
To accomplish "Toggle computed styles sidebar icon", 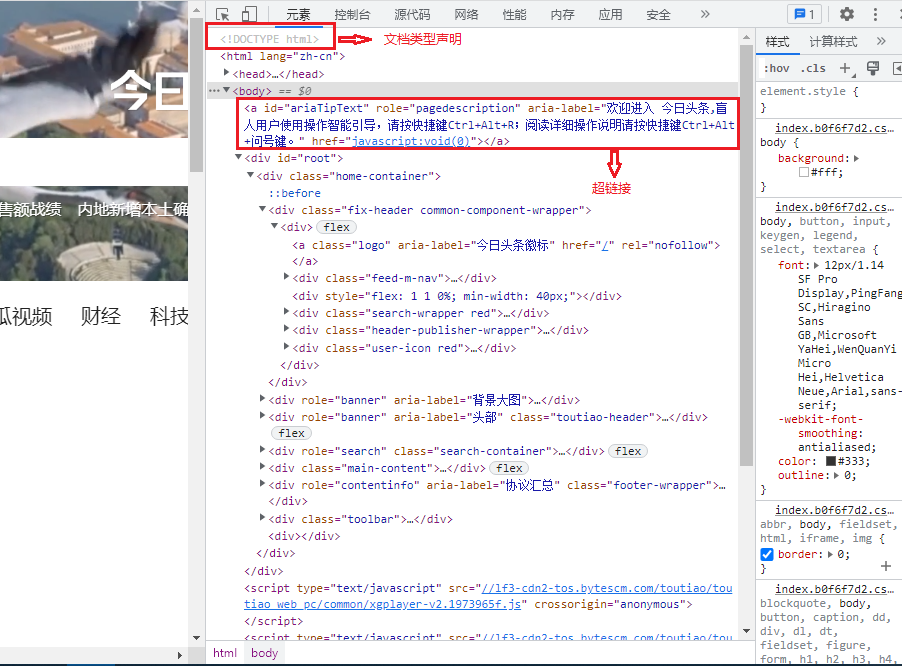I will (897, 68).
